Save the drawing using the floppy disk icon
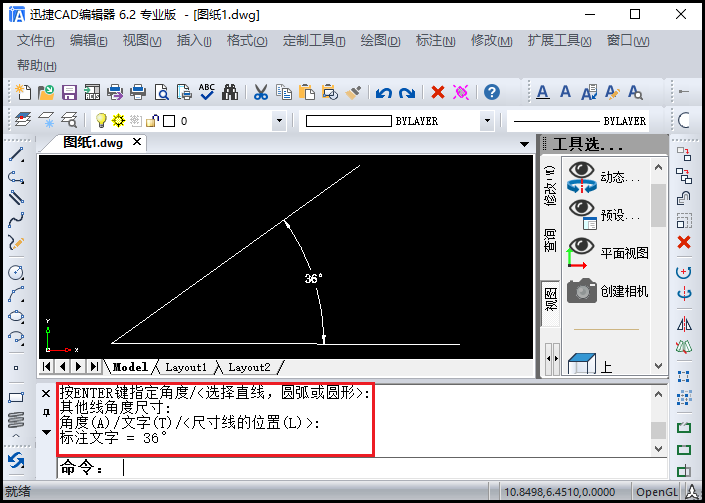Viewport: 705px width, 503px height. pyautogui.click(x=69, y=92)
